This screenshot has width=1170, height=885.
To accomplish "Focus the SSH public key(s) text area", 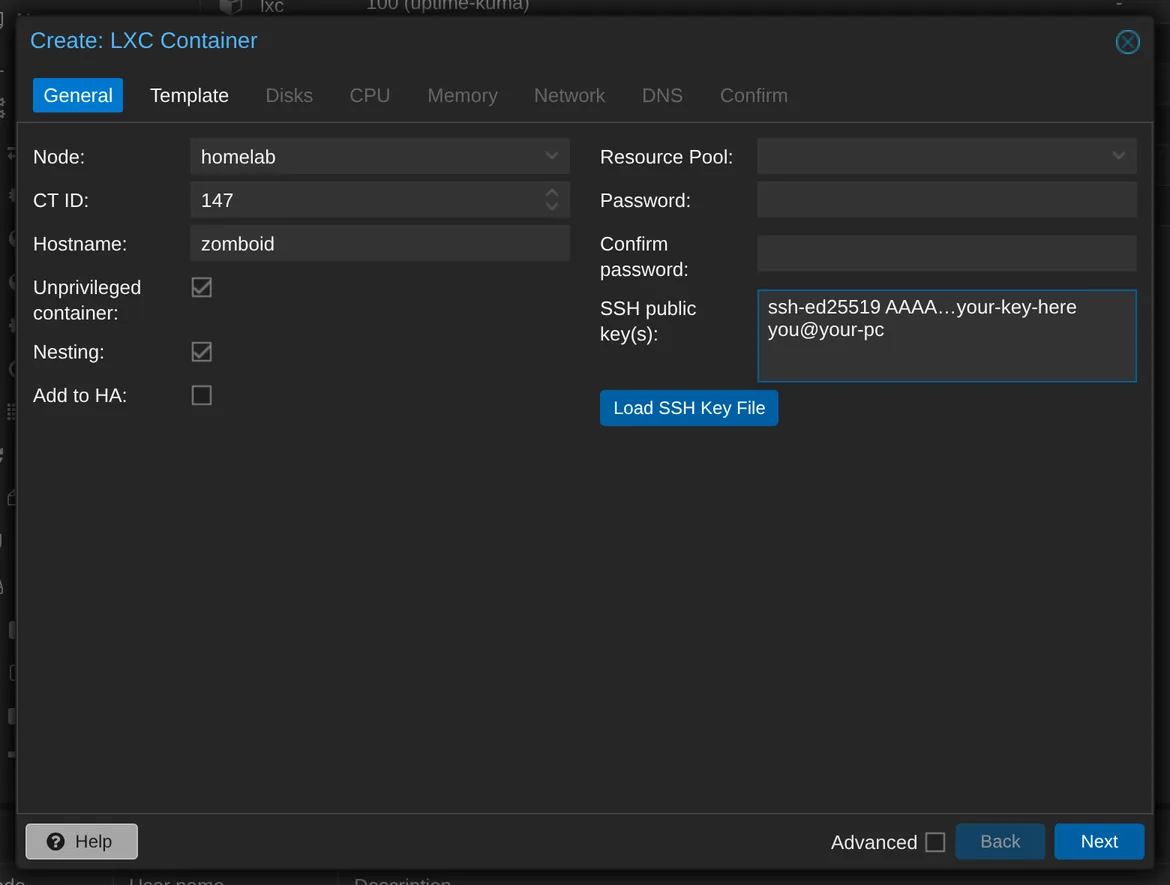I will [947, 336].
